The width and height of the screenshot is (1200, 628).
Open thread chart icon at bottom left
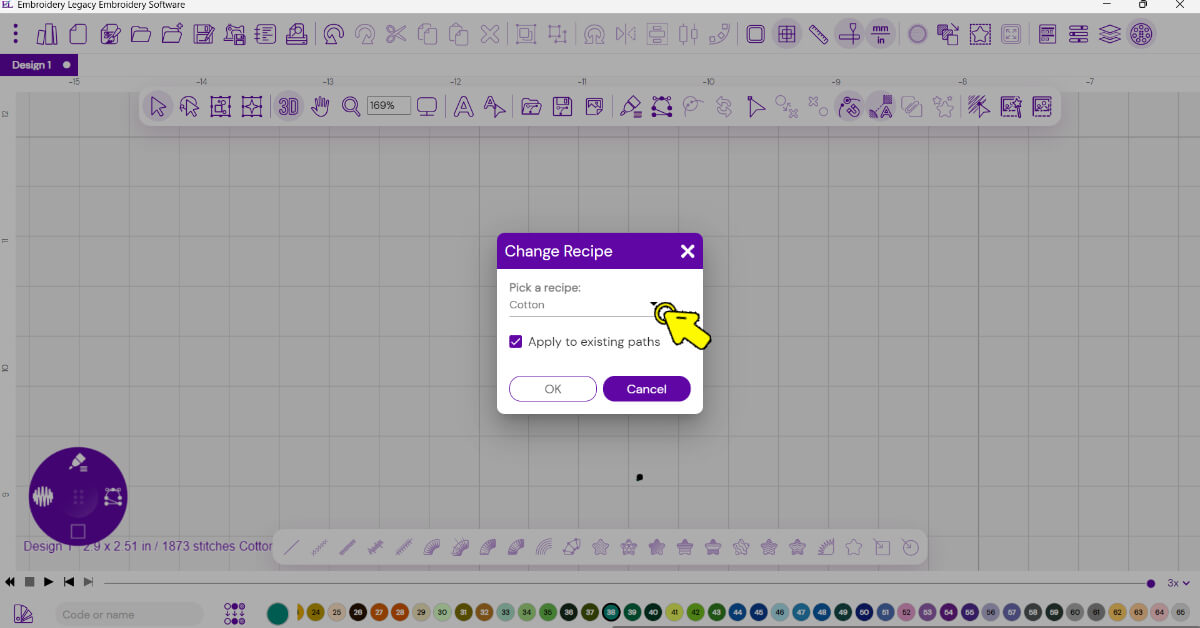24,613
